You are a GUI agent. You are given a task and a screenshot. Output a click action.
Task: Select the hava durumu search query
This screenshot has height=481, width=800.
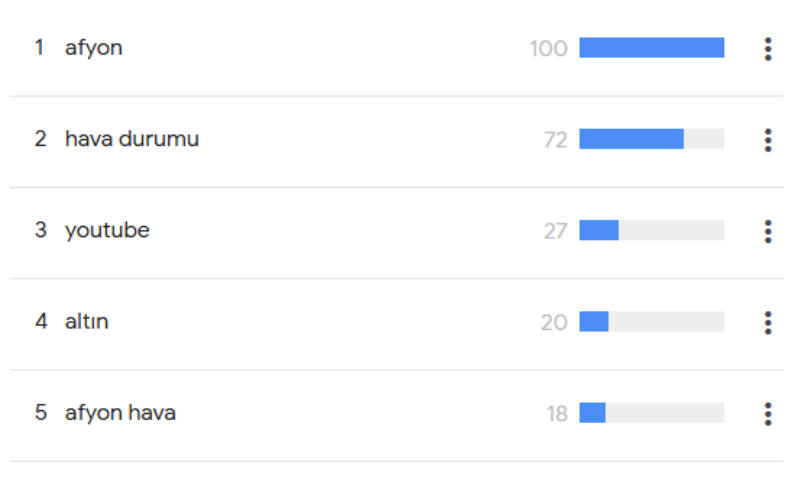[132, 139]
